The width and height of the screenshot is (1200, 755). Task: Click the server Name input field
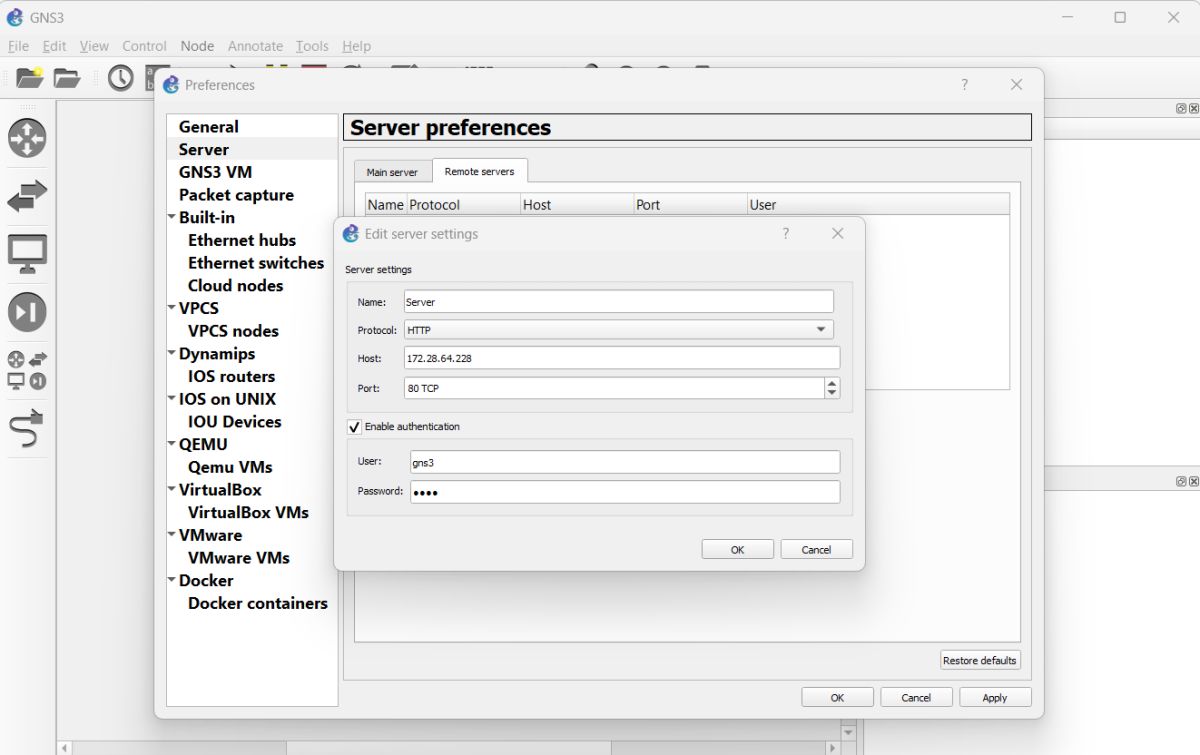pyautogui.click(x=618, y=301)
